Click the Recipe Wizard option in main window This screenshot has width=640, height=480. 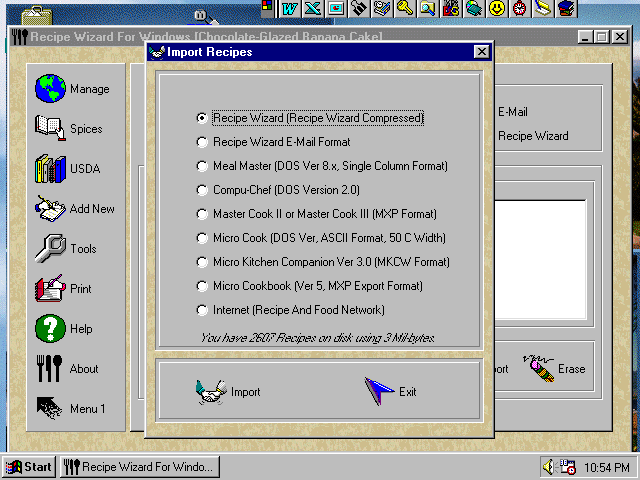point(533,136)
